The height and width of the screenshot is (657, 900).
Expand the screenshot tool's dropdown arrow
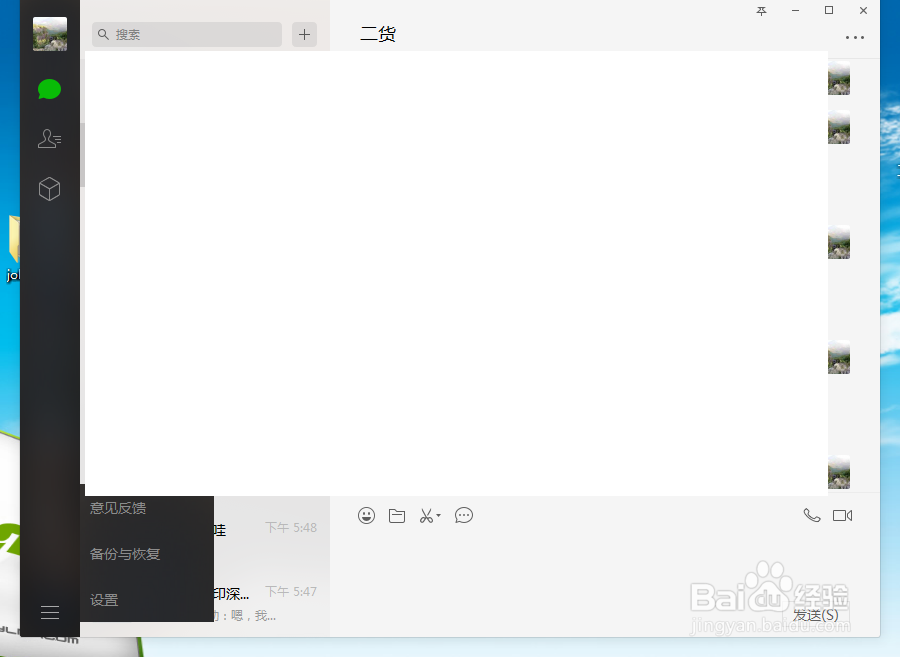(437, 515)
